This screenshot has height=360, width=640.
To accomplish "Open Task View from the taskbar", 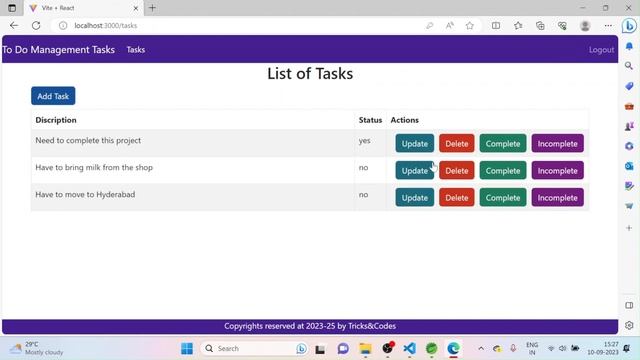I will [x=320, y=349].
